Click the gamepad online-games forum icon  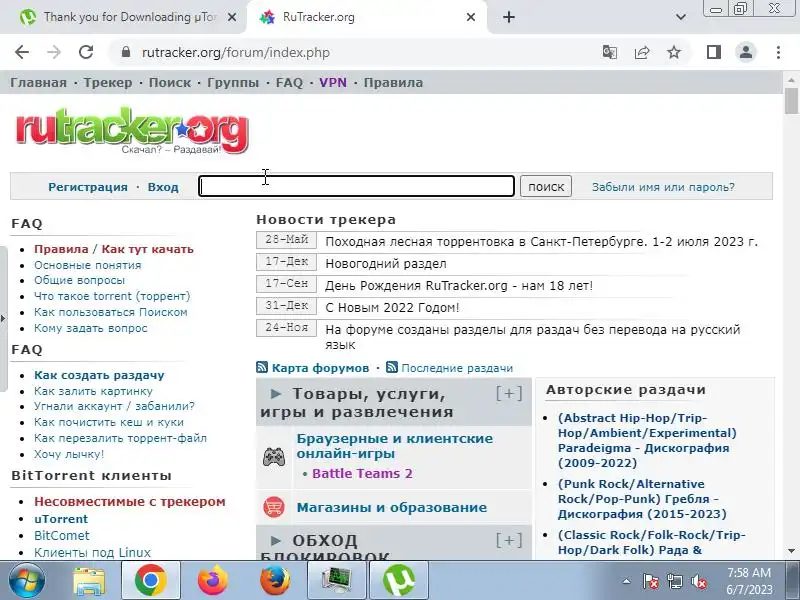(x=274, y=457)
